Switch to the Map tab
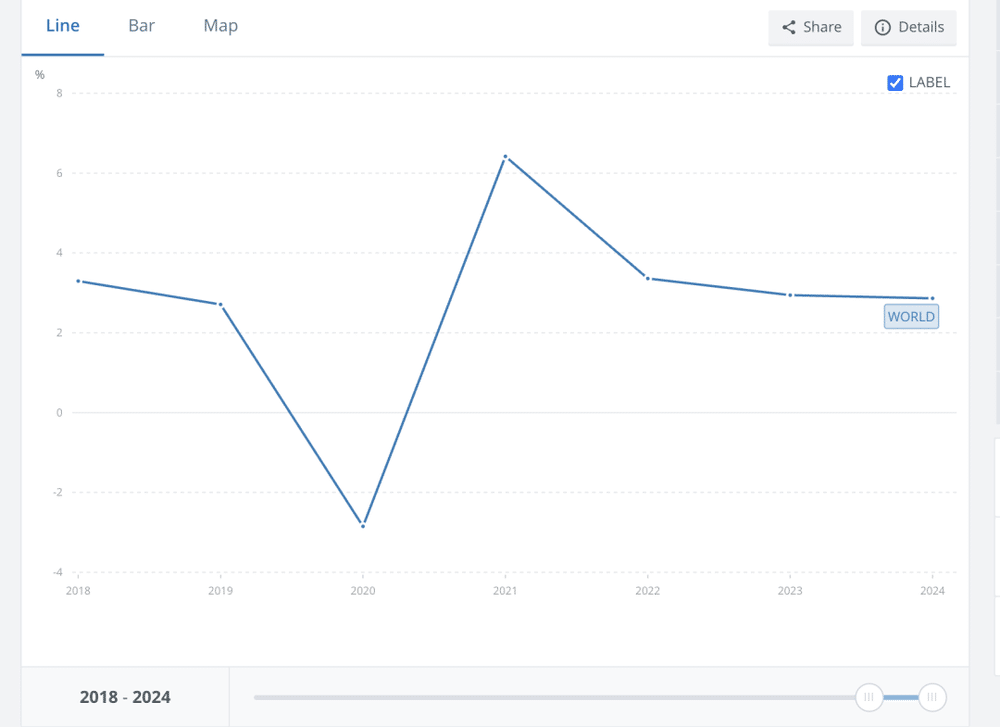 220,26
